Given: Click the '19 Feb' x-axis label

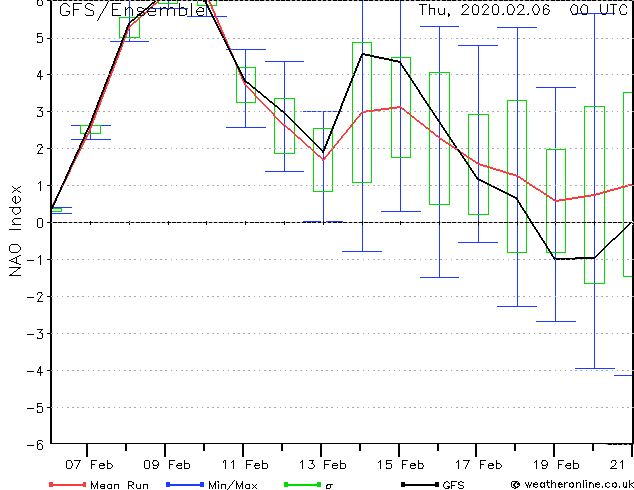Looking at the screenshot, I should (556, 465).
